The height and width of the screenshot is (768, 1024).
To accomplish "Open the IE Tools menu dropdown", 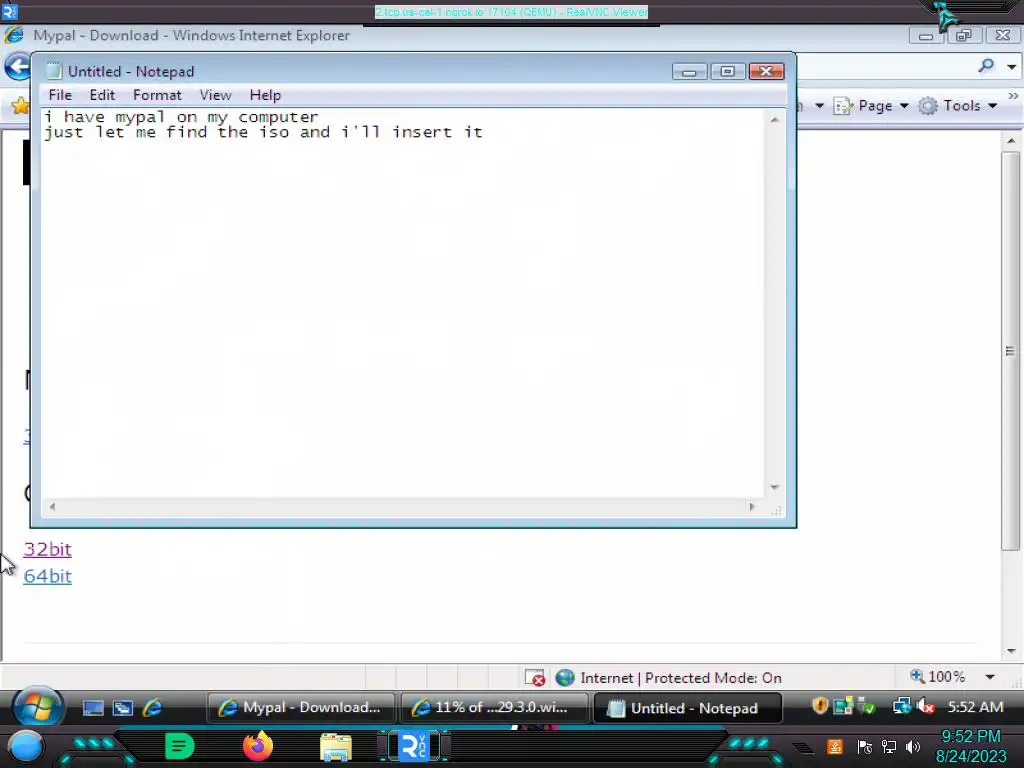I will [993, 106].
